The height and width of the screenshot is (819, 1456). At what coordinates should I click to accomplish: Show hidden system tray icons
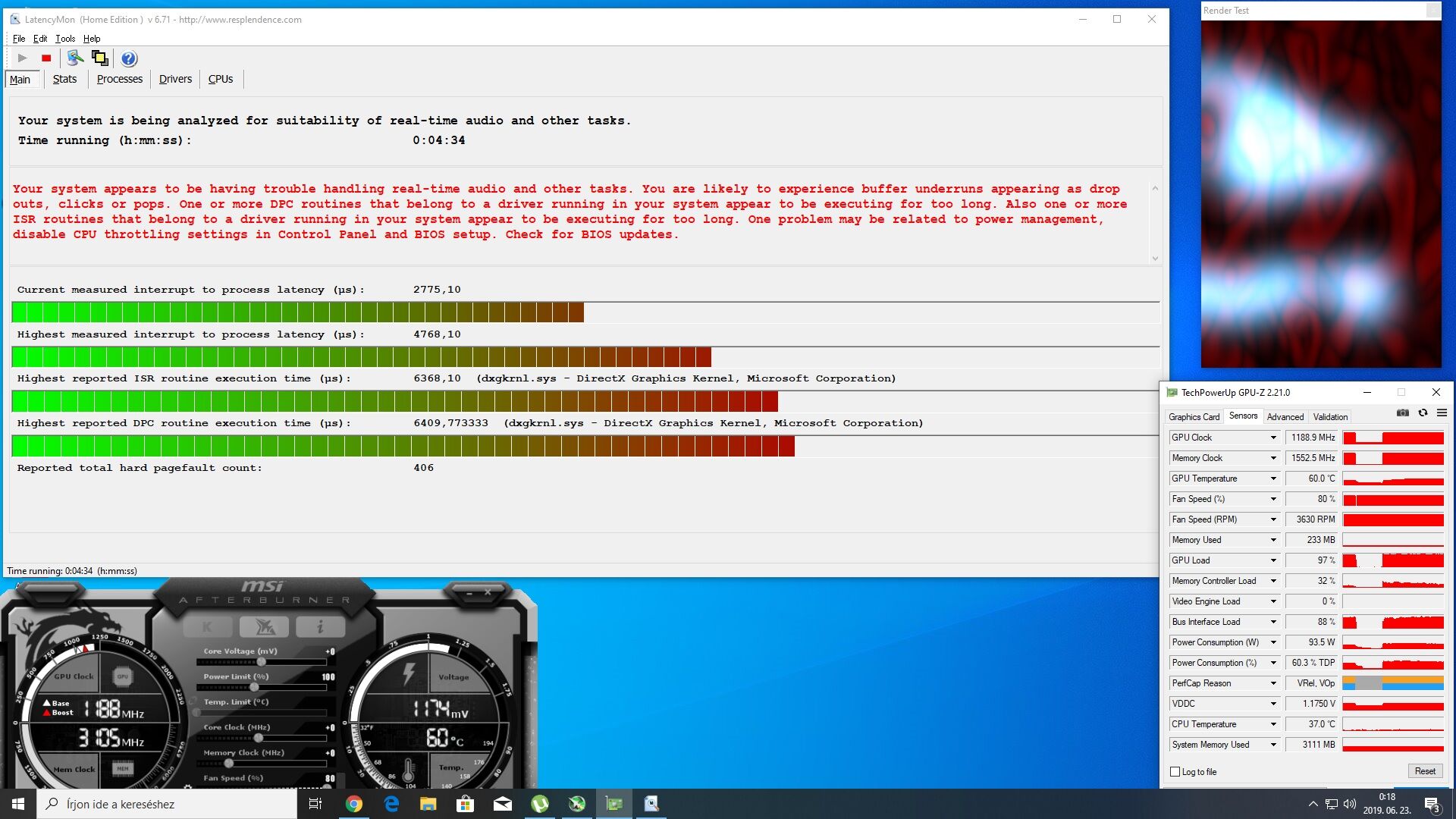click(1313, 804)
